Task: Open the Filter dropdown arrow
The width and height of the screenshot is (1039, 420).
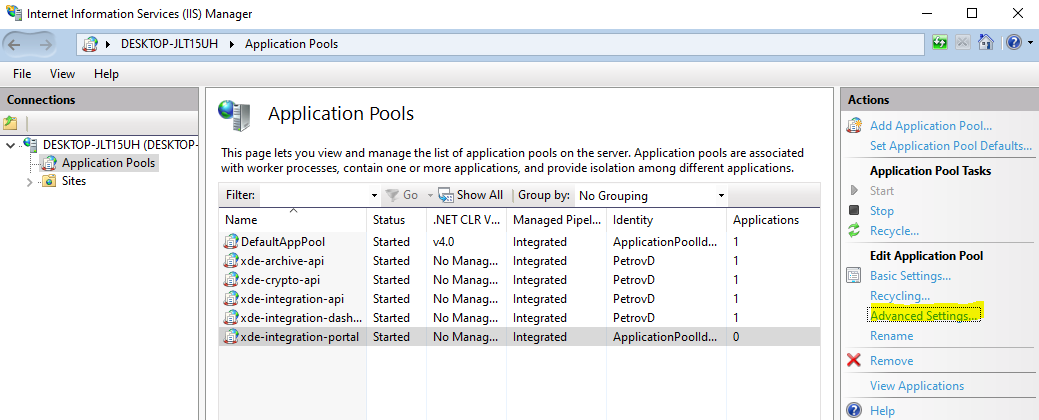Action: pyautogui.click(x=374, y=195)
